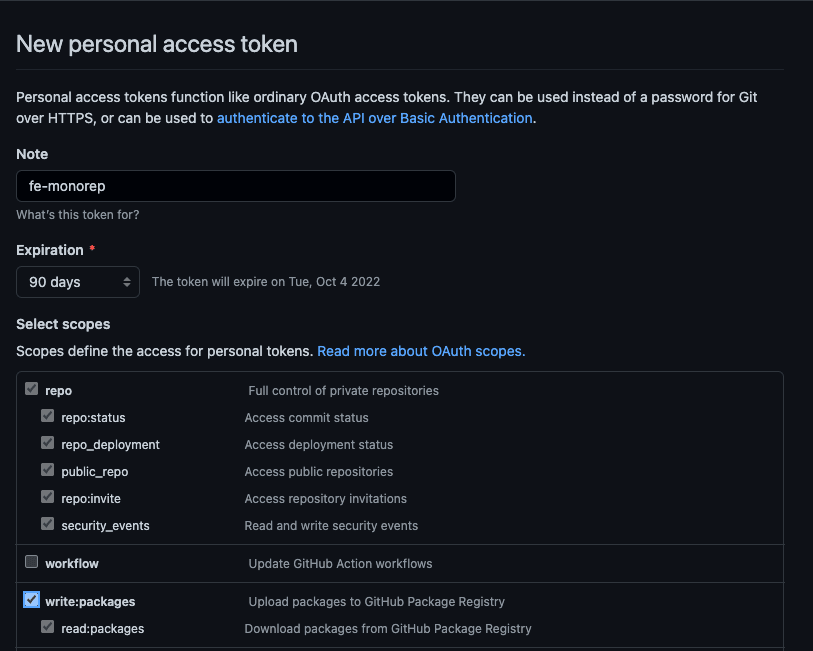
Task: Check the security_events scope
Action: [x=47, y=524]
